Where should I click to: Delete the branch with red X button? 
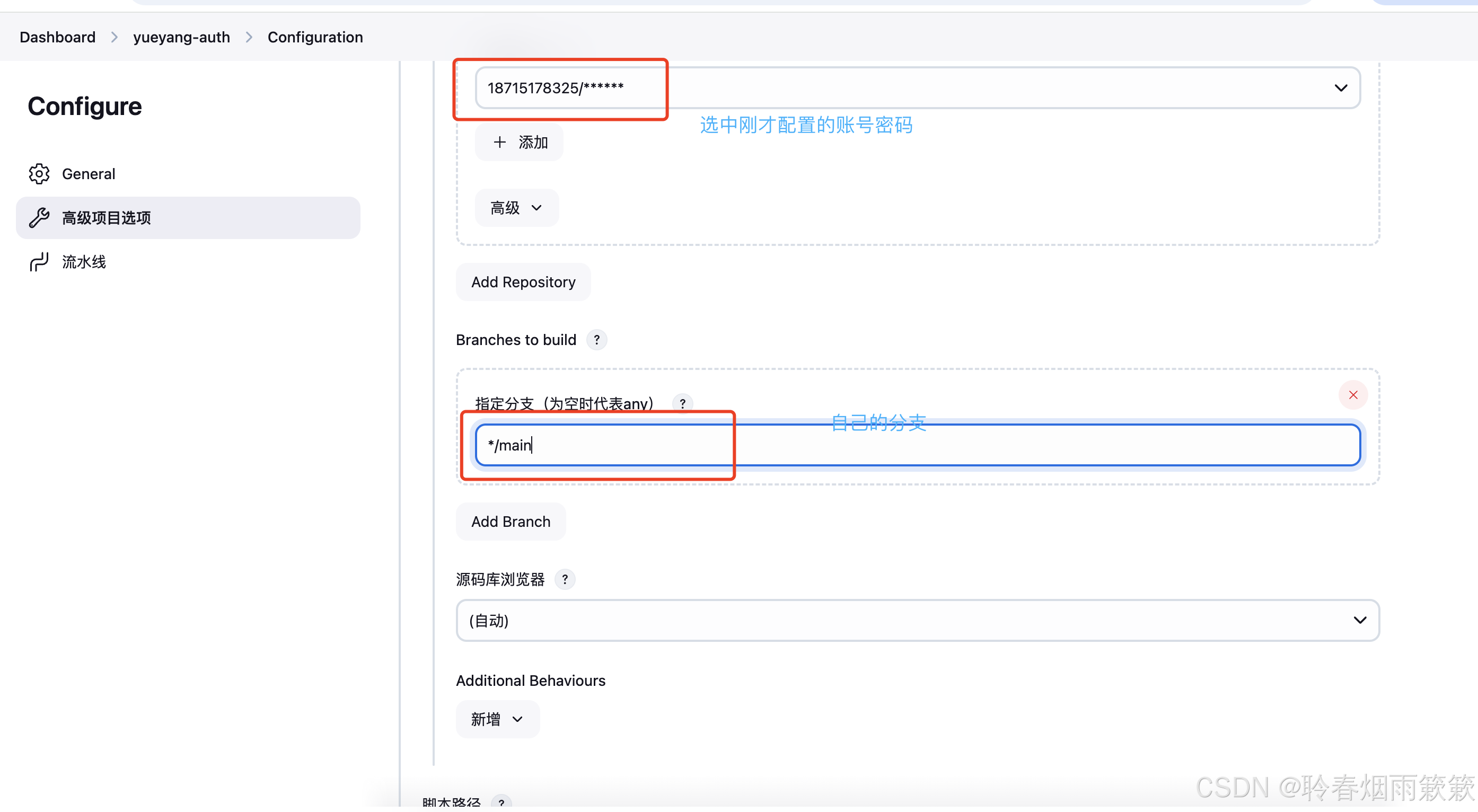(1353, 395)
